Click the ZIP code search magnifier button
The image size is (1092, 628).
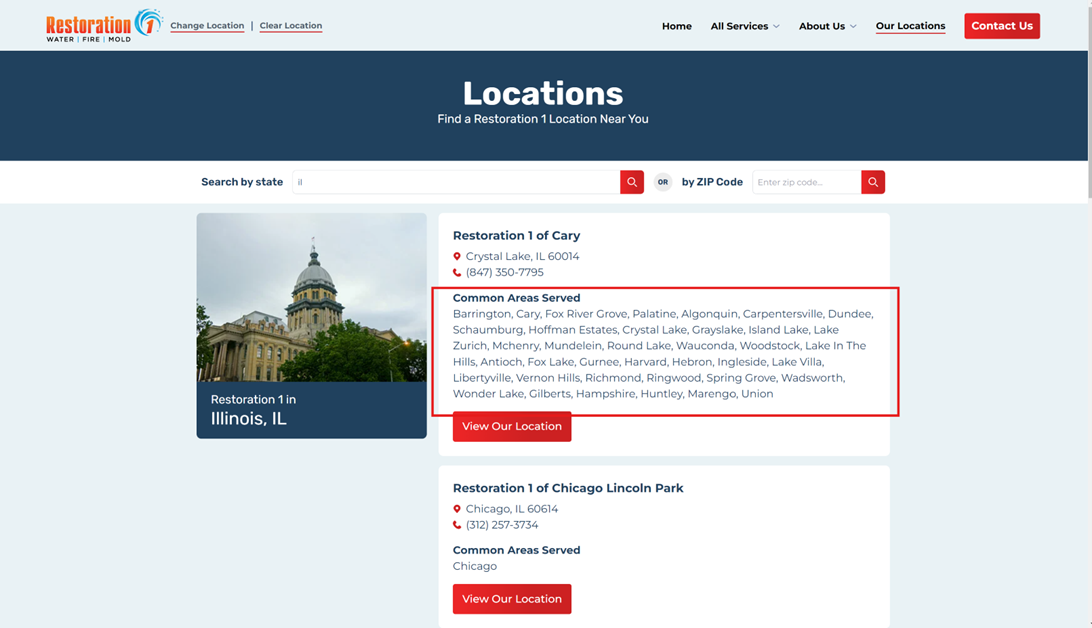pos(873,182)
